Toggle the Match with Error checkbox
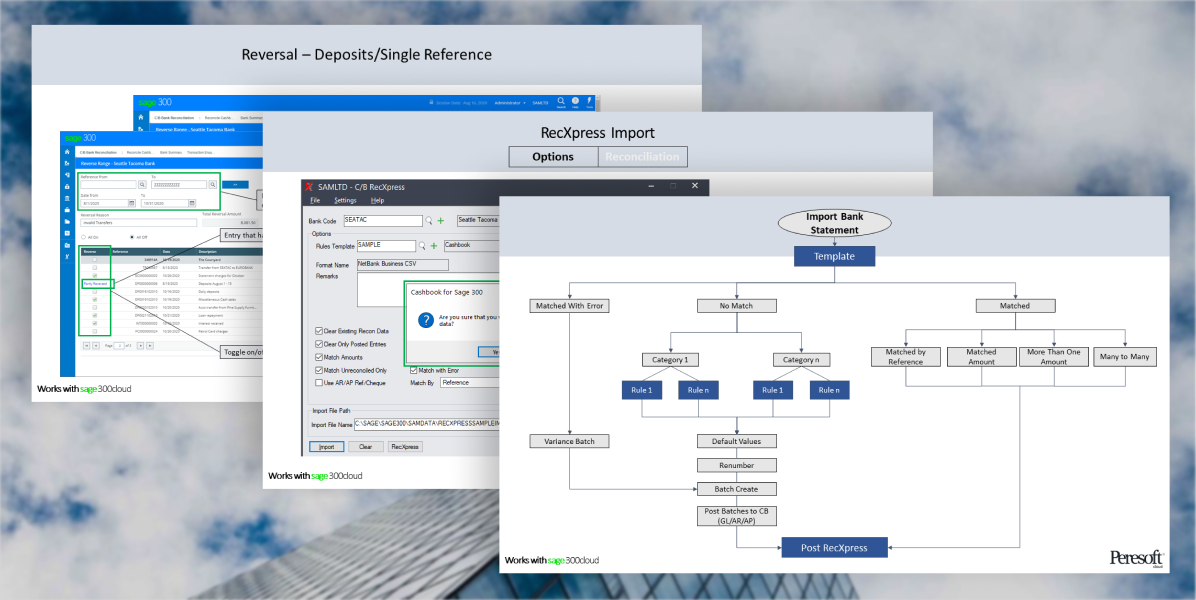 pos(413,371)
